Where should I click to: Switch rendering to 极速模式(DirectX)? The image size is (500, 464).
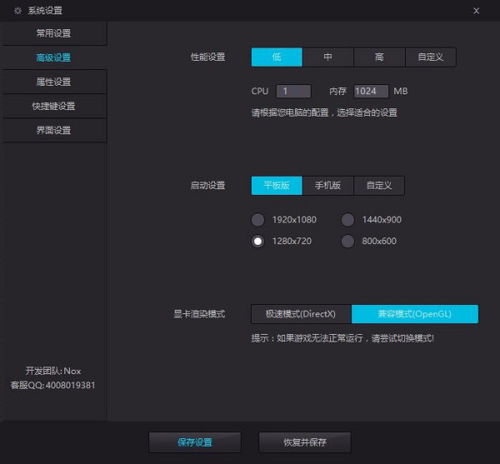point(301,314)
